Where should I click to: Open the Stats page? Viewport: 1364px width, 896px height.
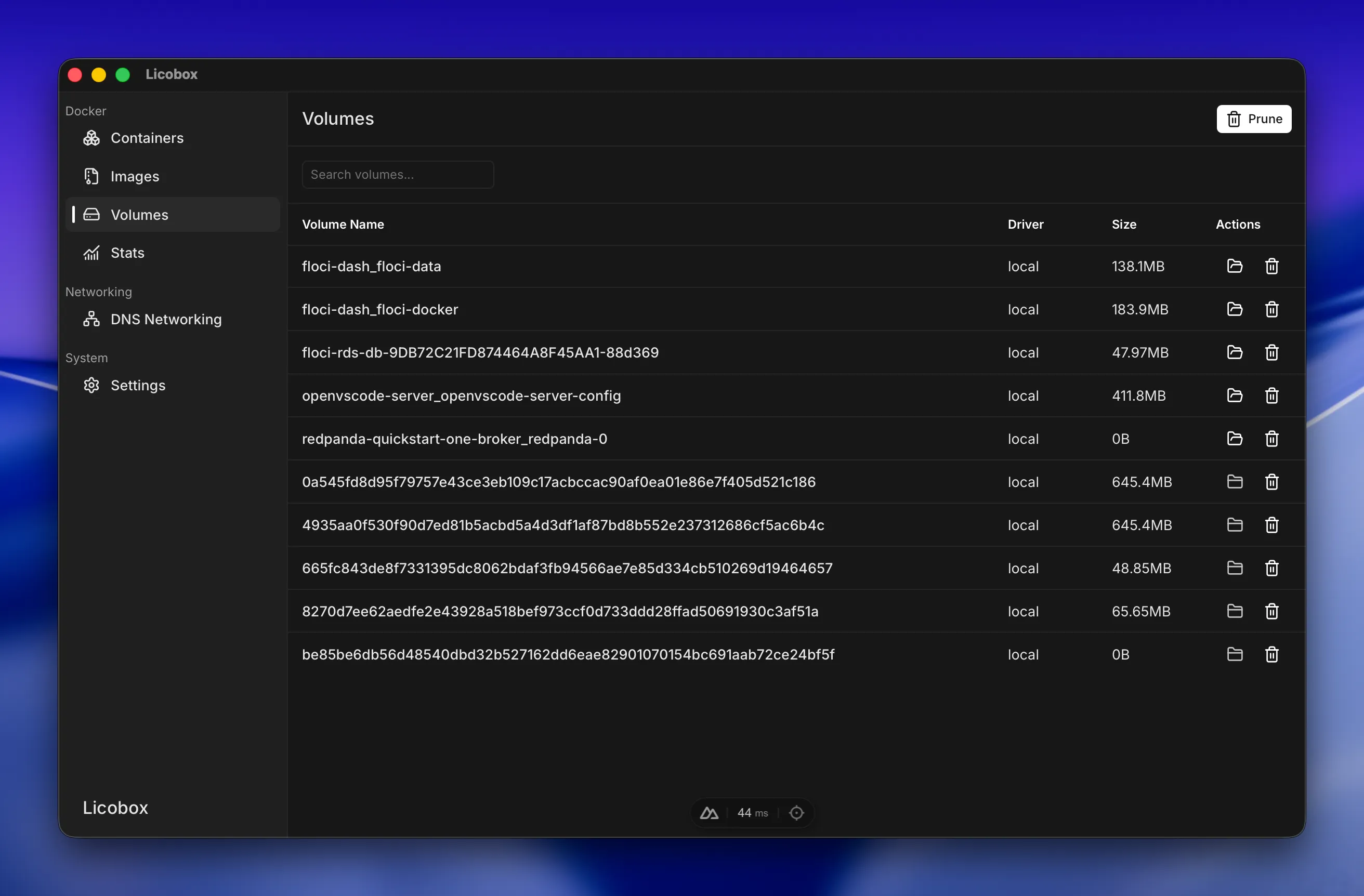pyautogui.click(x=173, y=253)
